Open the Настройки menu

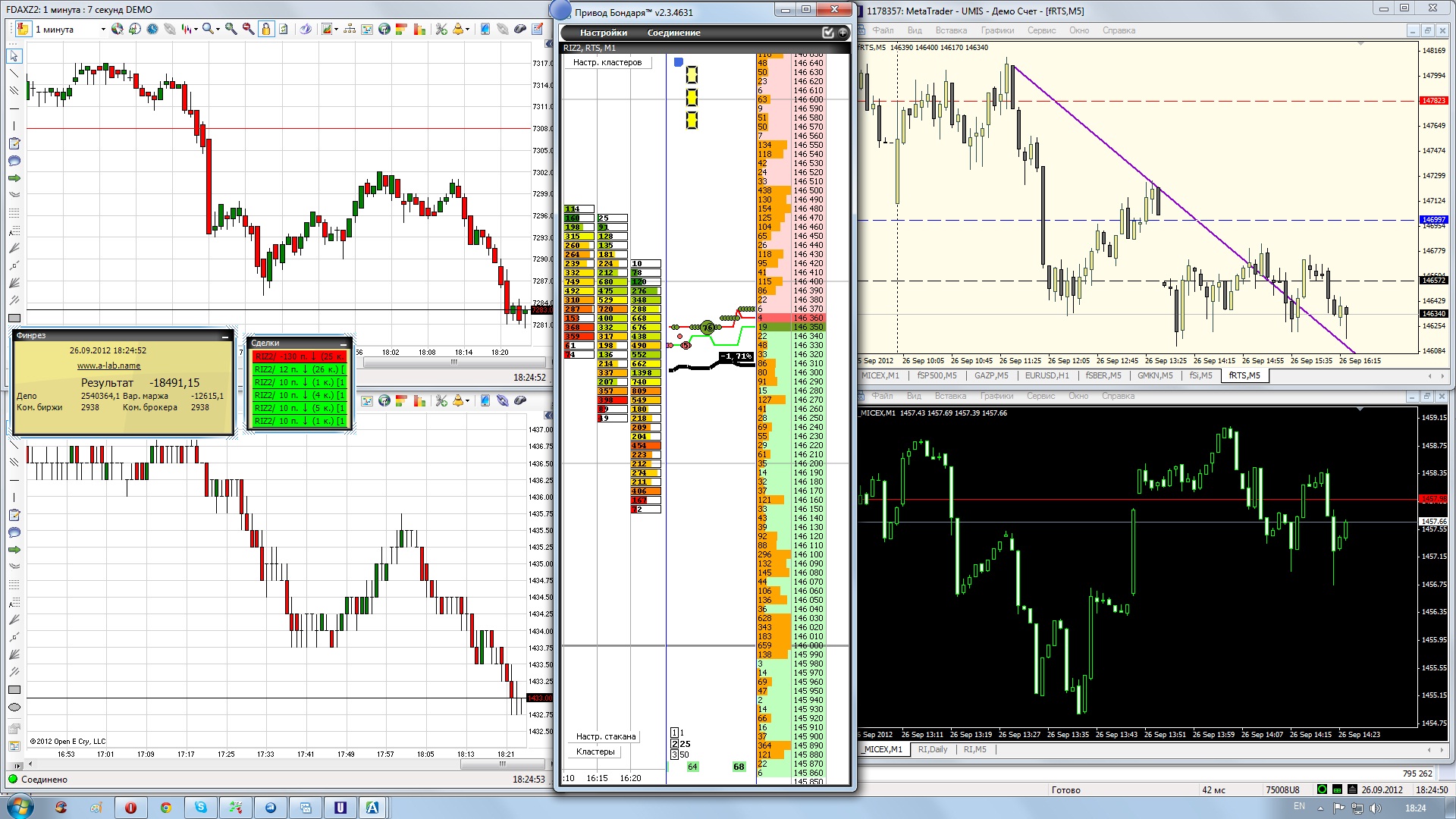603,33
